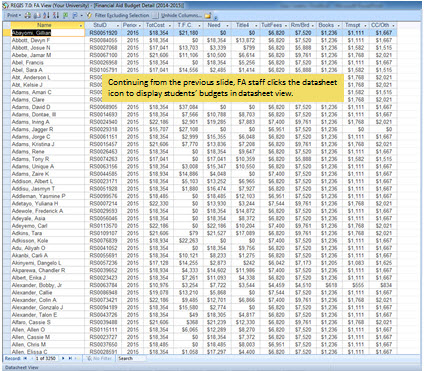424x371 pixels.
Task: Open the Print dropdown in the toolbar
Action: point(14,15)
